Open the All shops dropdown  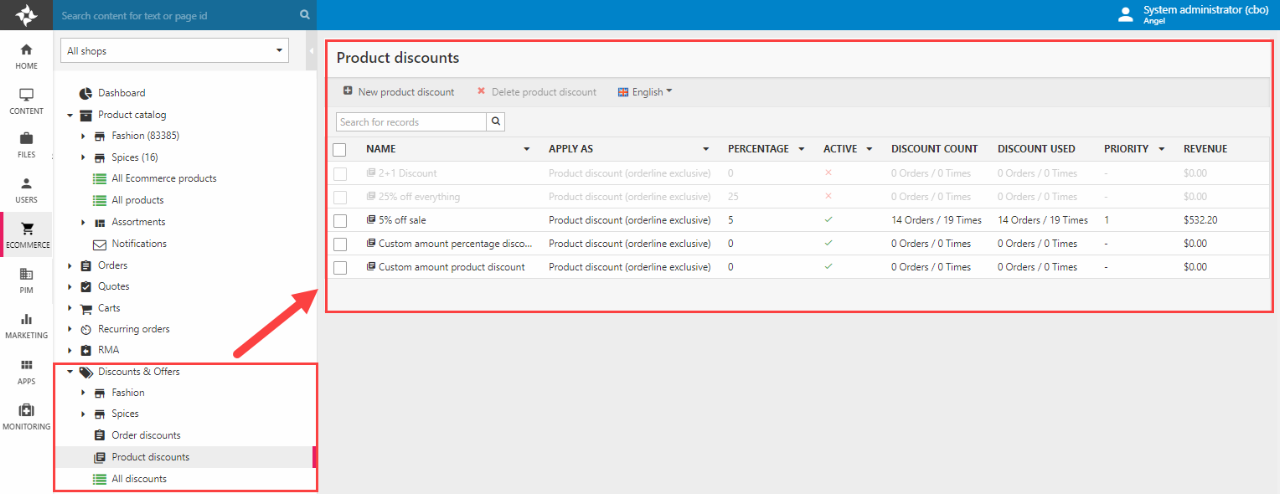(174, 51)
